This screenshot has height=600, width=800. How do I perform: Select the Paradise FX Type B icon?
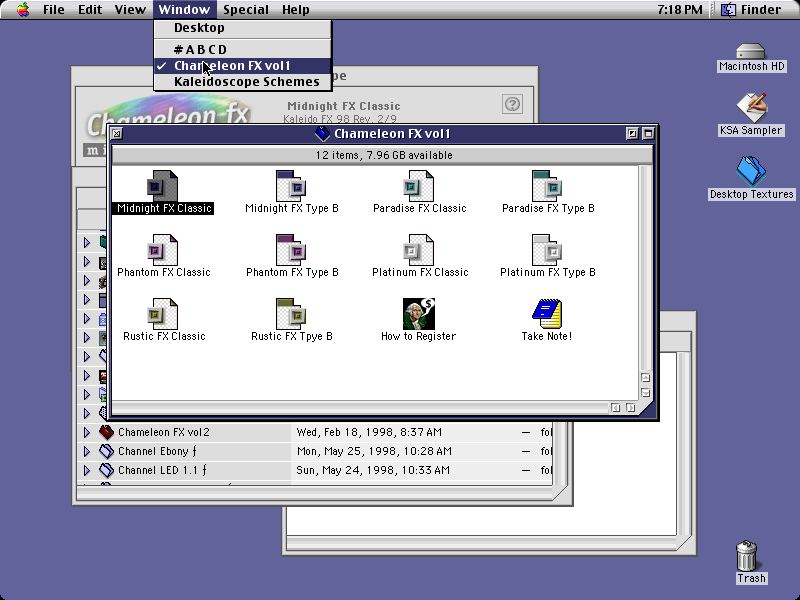[546, 186]
